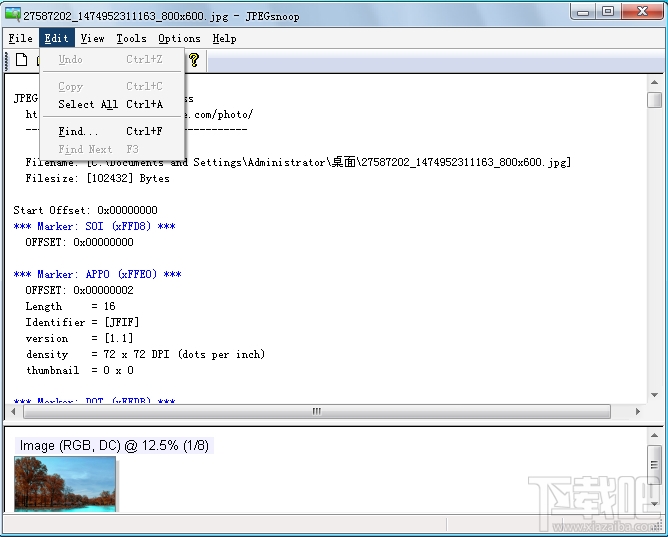Open the Help menu
Screen dimensions: 668x537
[225, 38]
